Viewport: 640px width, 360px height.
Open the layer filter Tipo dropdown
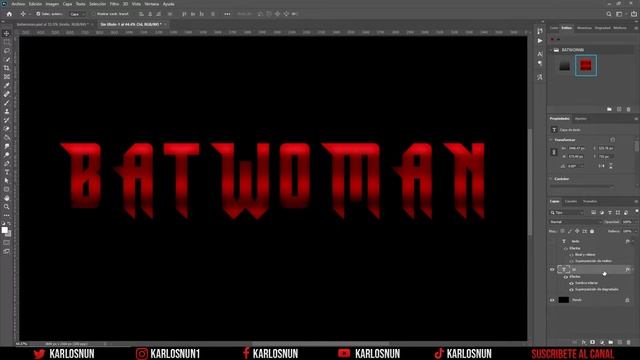(x=567, y=213)
